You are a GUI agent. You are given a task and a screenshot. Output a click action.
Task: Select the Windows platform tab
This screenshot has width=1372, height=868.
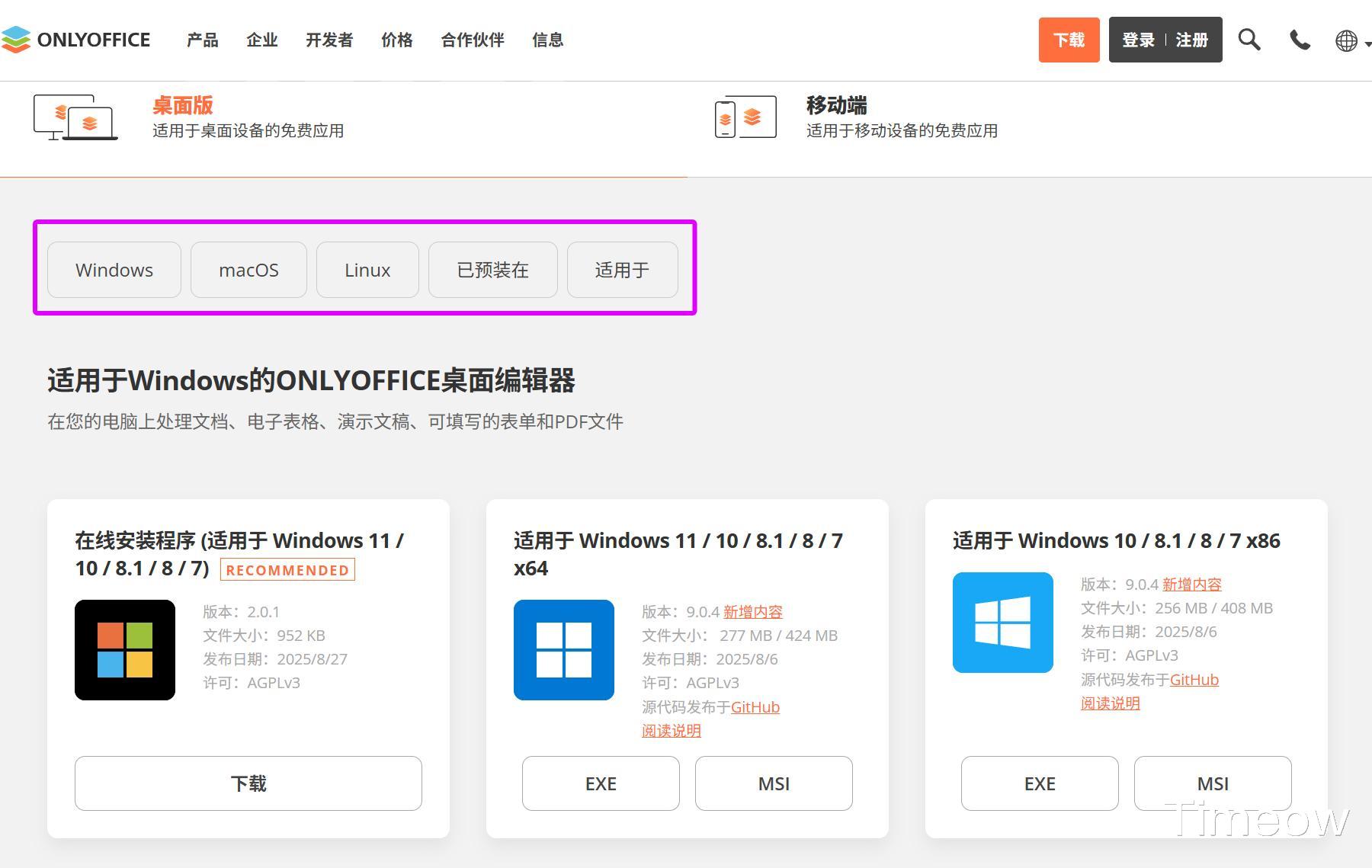(x=114, y=270)
